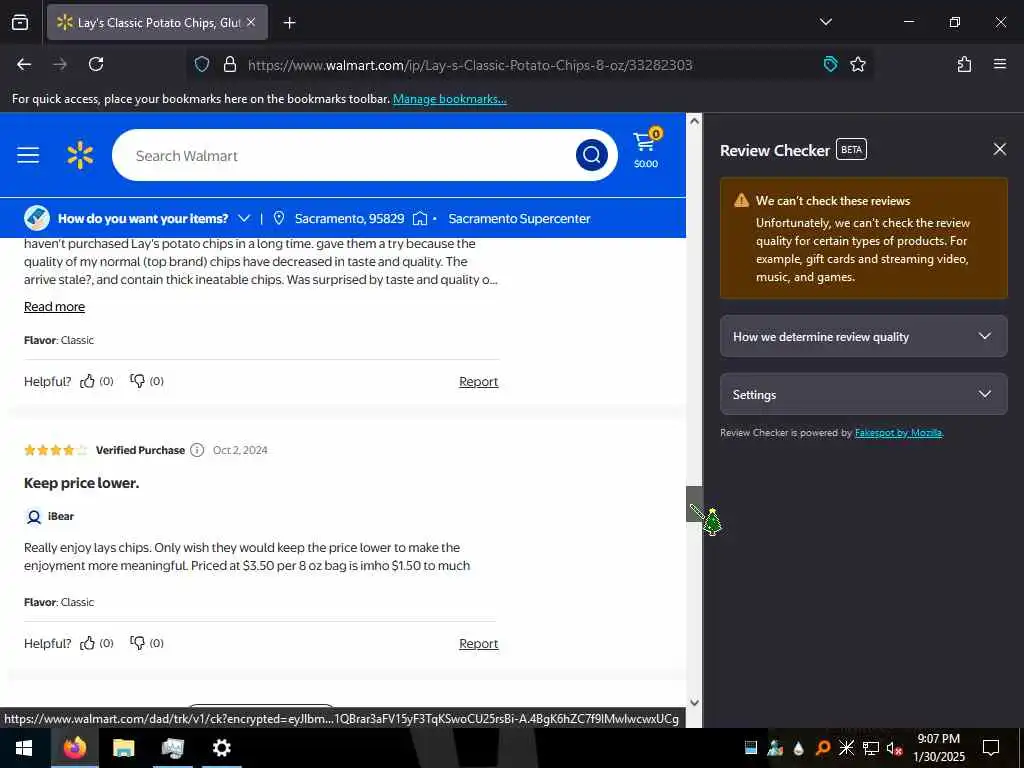Reload the current Walmart page

click(96, 64)
